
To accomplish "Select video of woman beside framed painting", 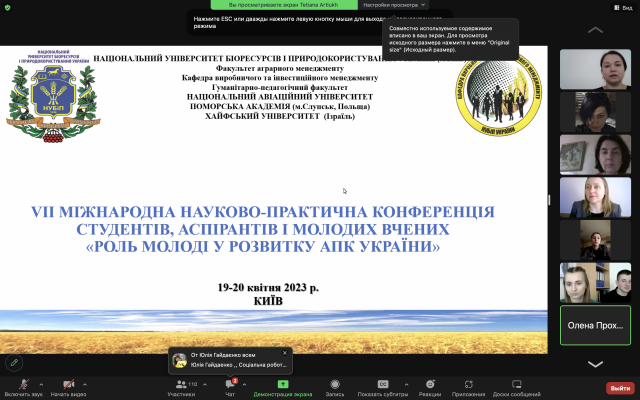I will click(595, 155).
